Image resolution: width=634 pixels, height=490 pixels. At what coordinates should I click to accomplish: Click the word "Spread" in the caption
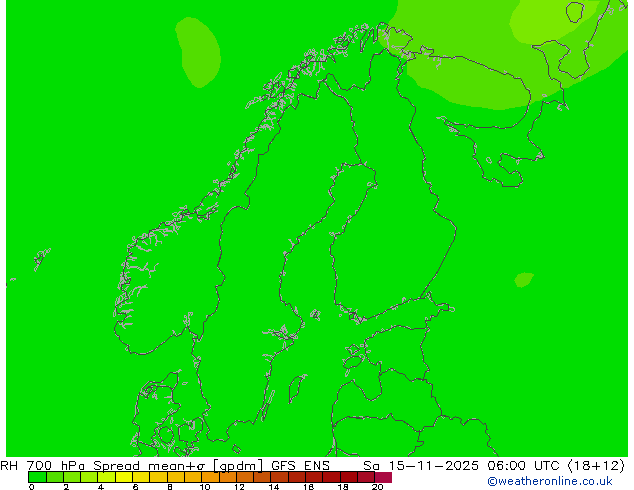116,466
